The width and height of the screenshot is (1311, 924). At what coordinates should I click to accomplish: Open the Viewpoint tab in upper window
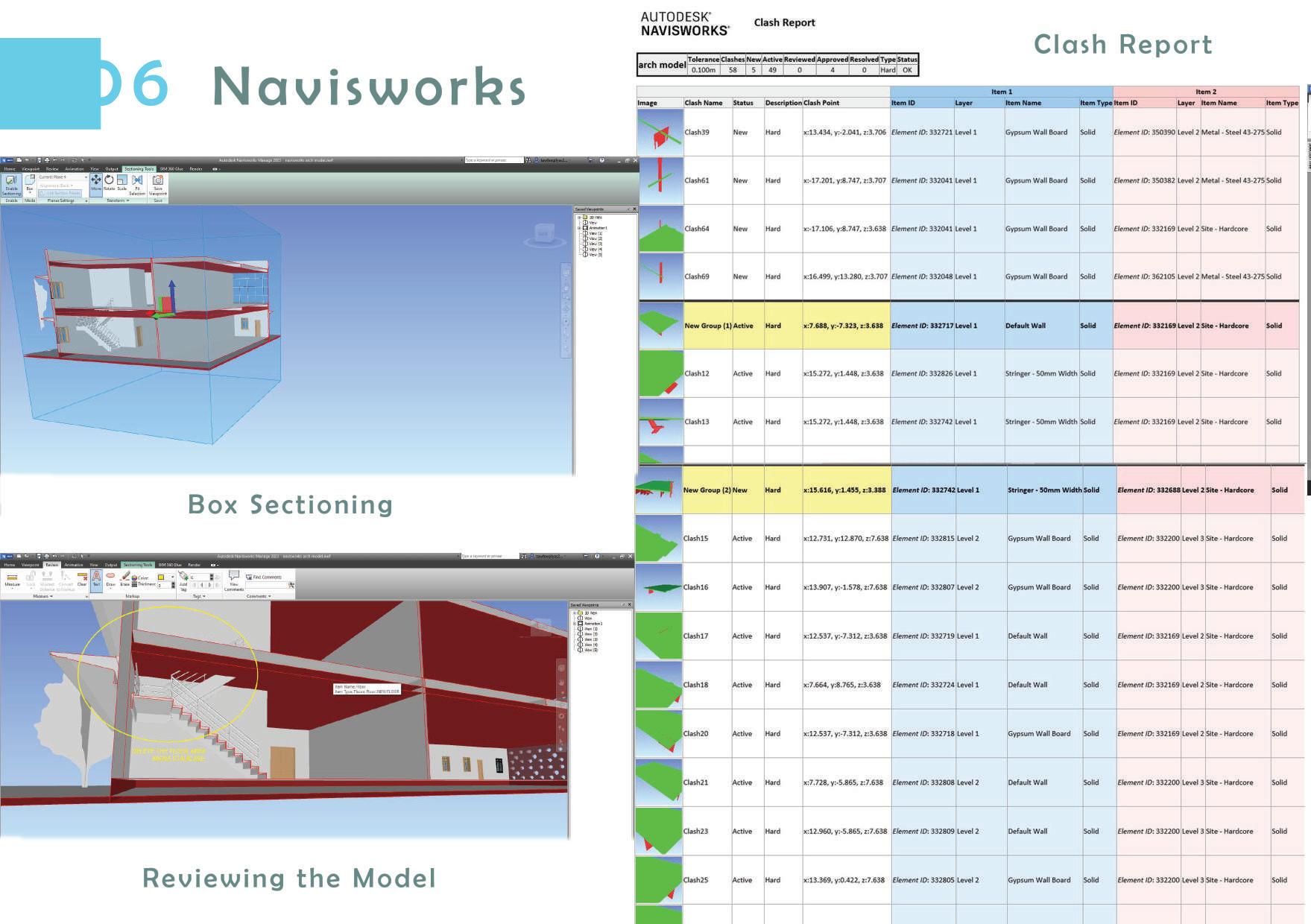coord(31,169)
